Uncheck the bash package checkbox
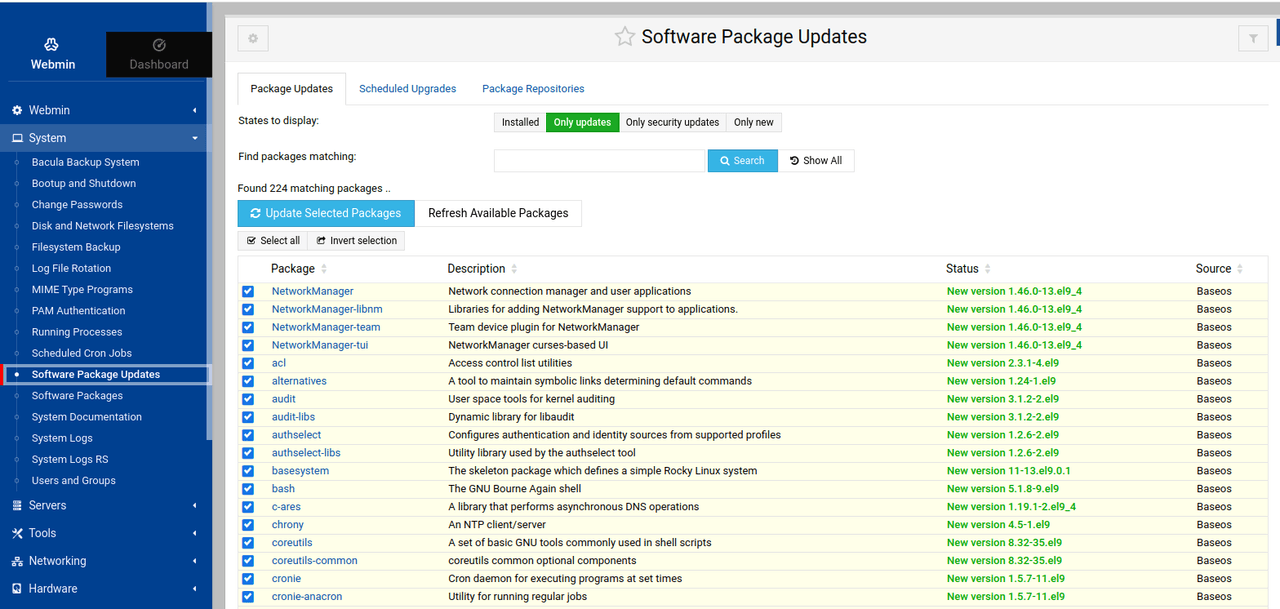Image resolution: width=1280 pixels, height=609 pixels. coord(248,489)
